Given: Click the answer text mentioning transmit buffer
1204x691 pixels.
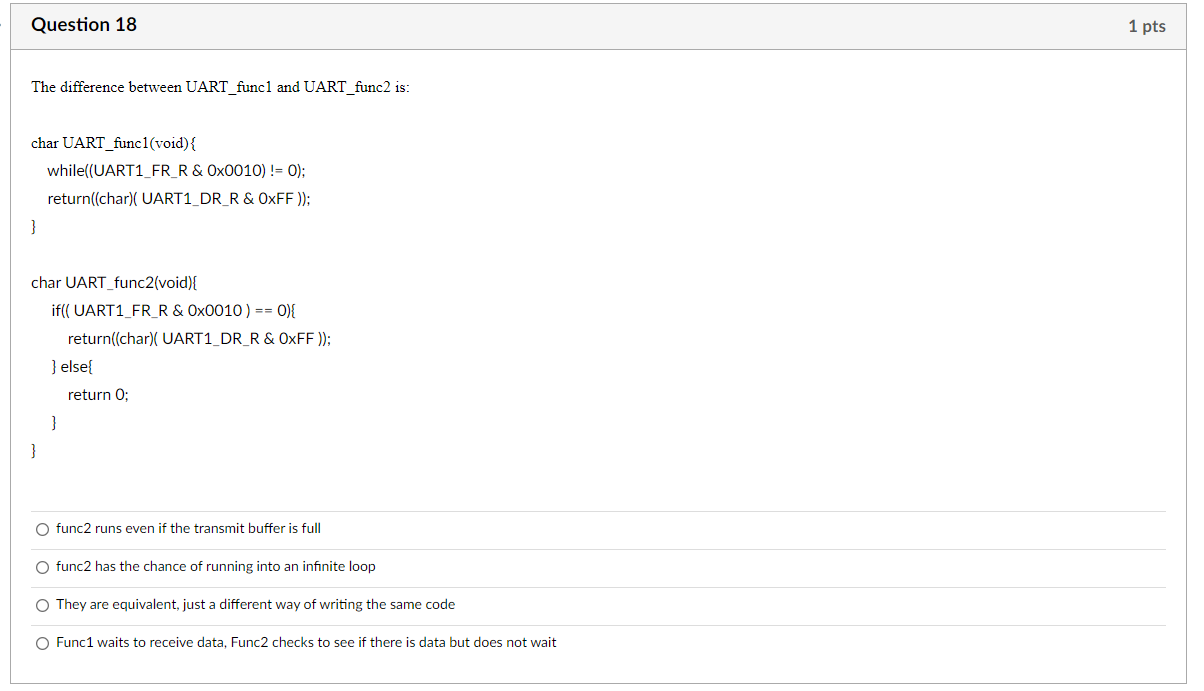Looking at the screenshot, I should click(x=188, y=528).
